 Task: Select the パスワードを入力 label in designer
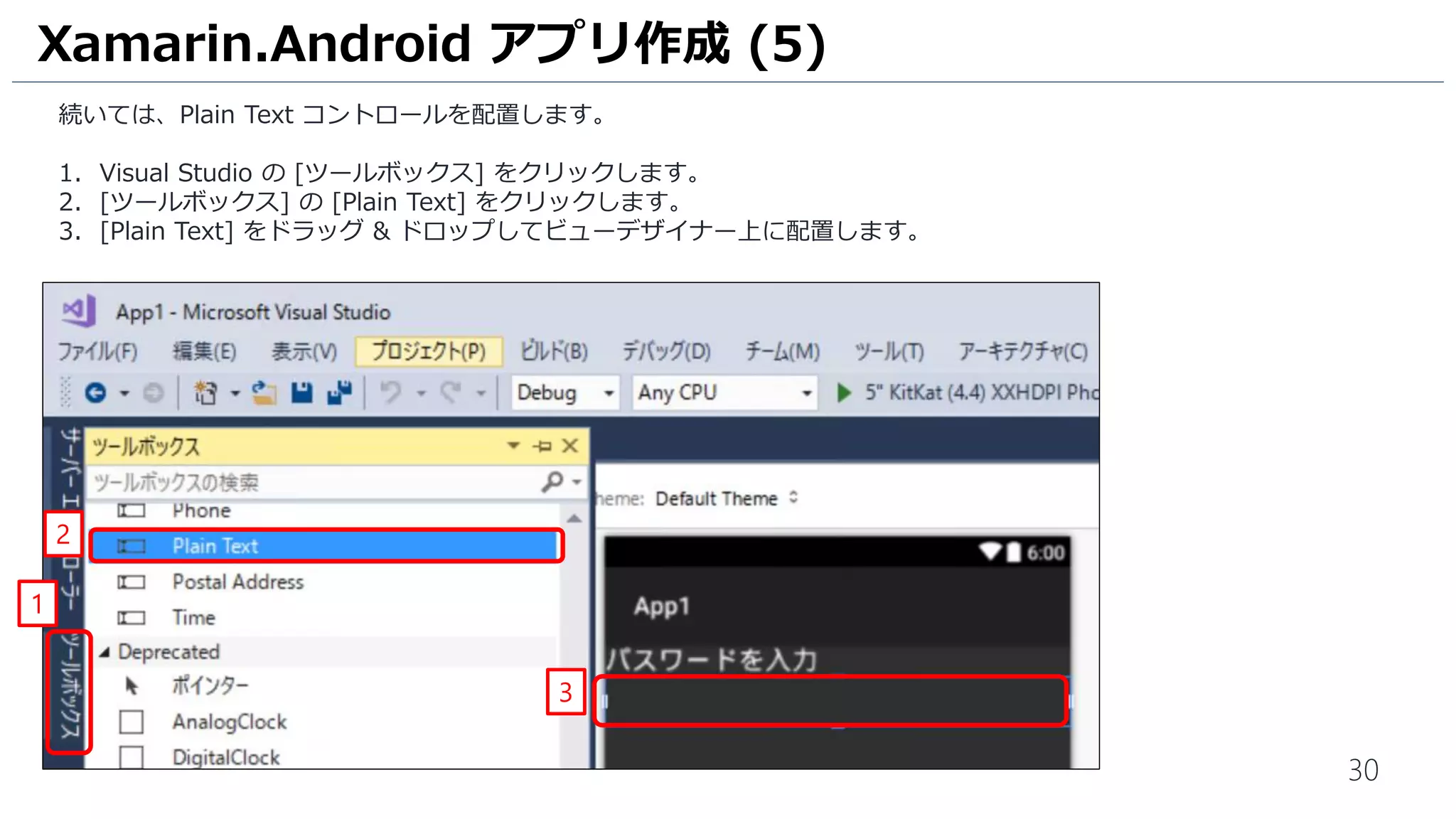[x=712, y=660]
